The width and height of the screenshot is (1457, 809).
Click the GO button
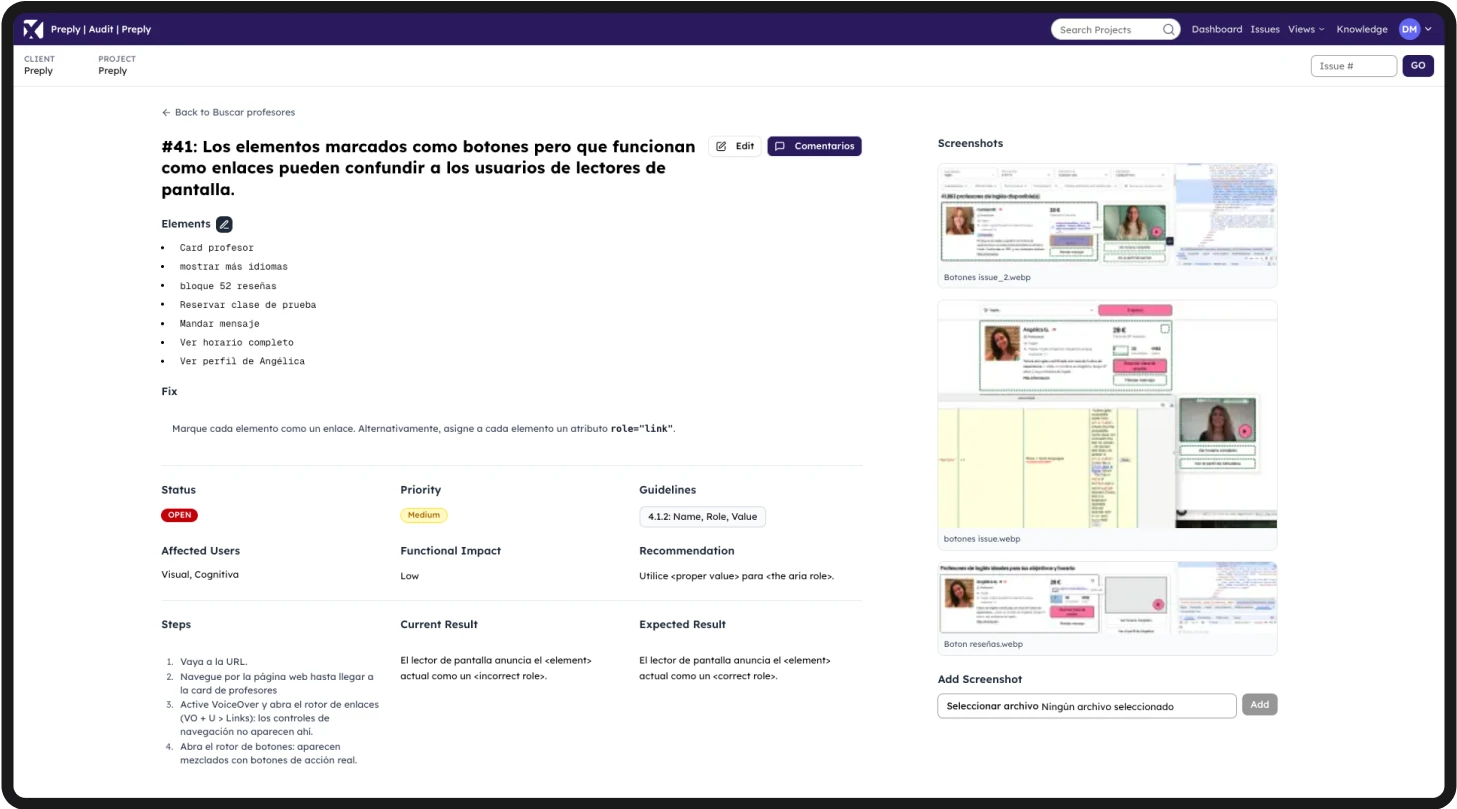[x=1418, y=66]
